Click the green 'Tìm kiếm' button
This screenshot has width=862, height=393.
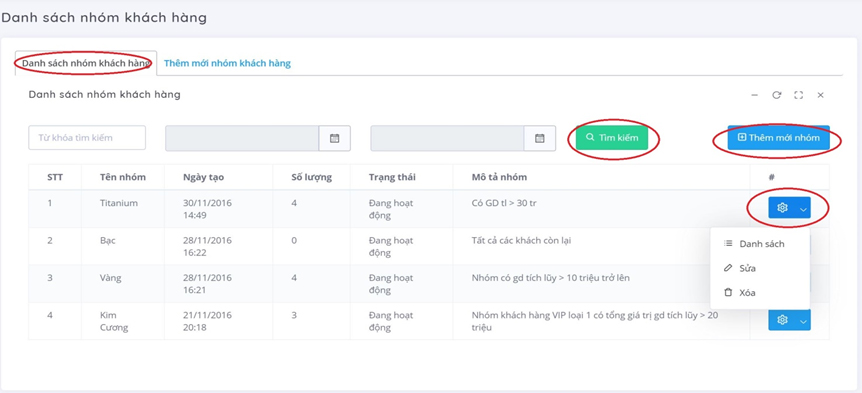click(612, 137)
